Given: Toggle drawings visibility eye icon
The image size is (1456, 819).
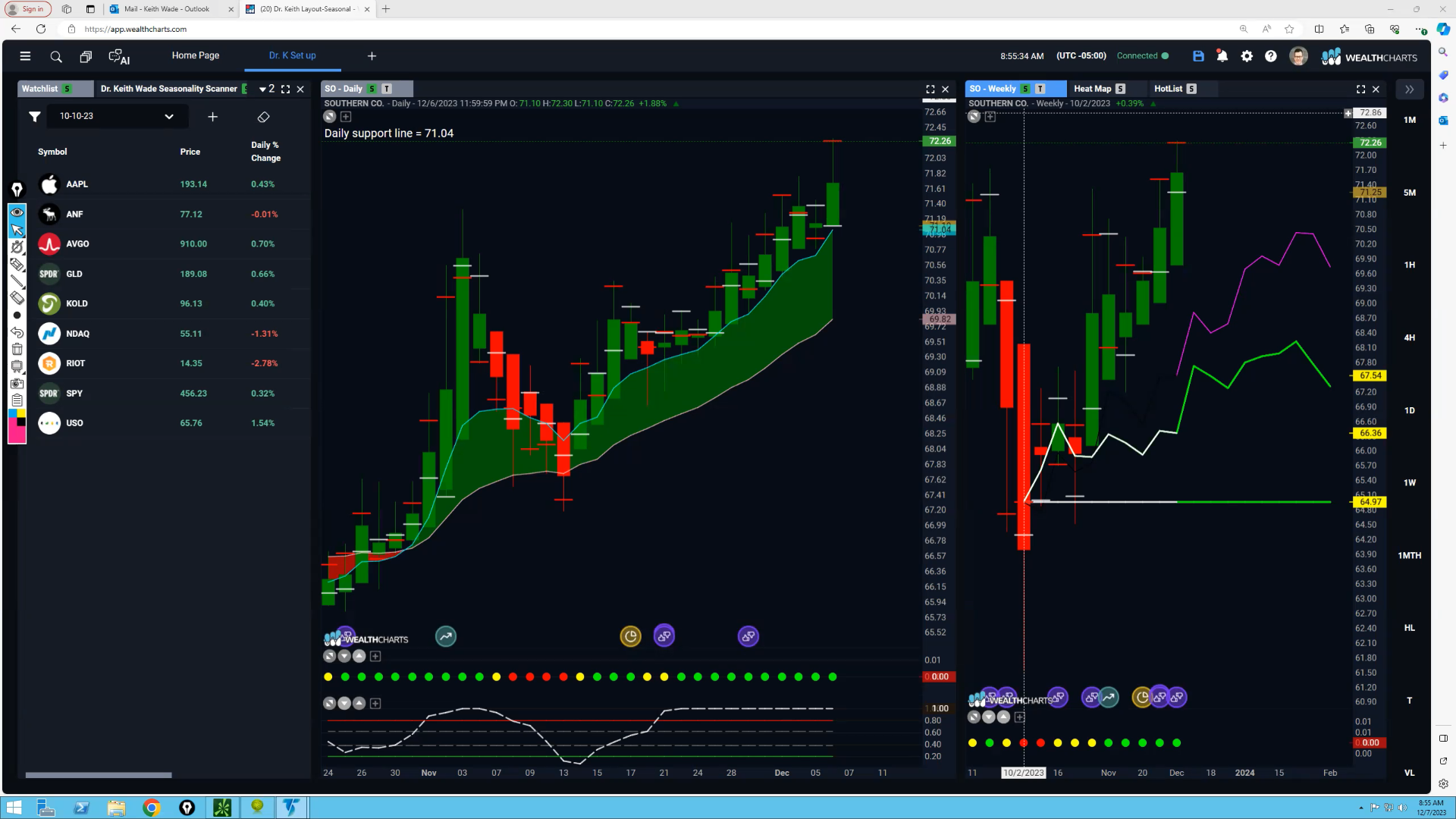Looking at the screenshot, I should 17,212.
